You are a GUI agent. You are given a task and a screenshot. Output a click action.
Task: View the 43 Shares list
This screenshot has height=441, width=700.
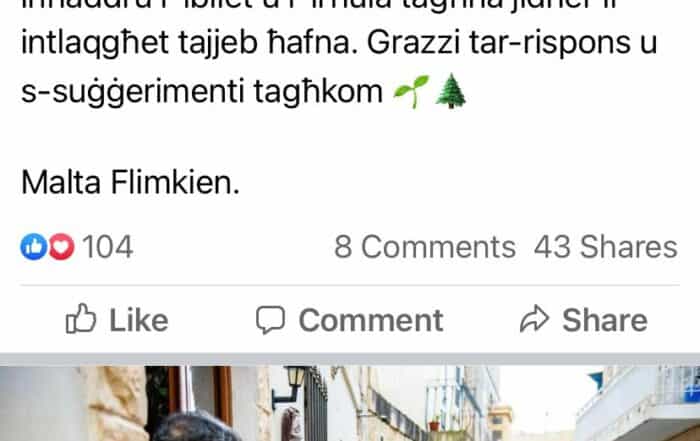[x=606, y=247]
